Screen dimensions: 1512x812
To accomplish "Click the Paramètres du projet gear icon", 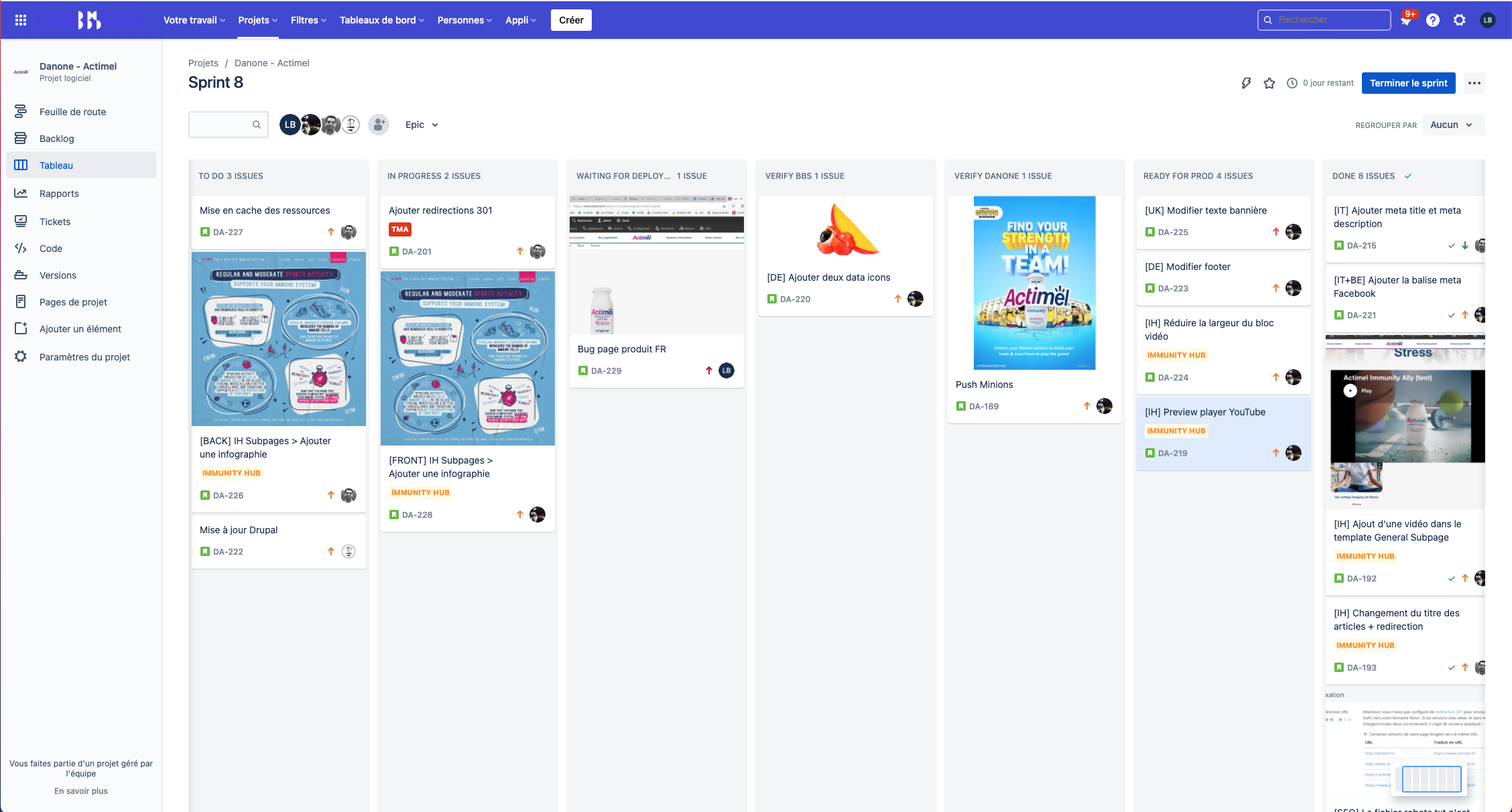I will [21, 357].
